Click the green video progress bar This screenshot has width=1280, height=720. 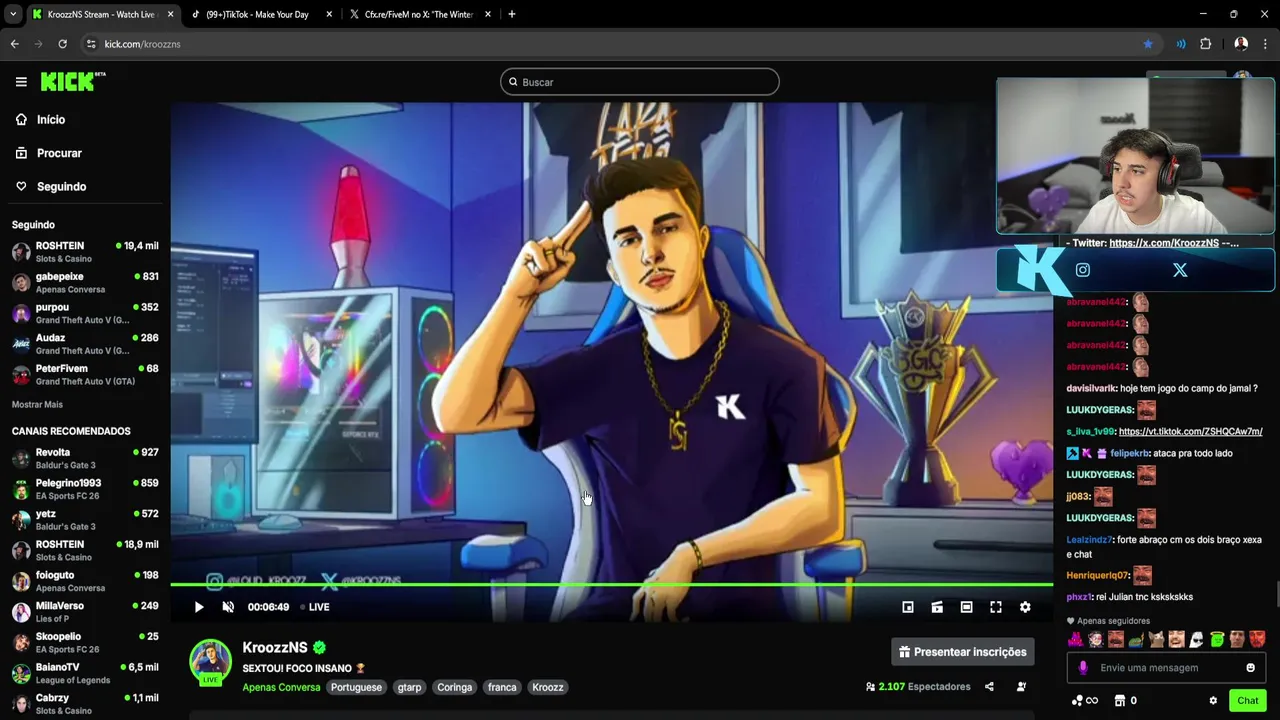click(x=611, y=584)
